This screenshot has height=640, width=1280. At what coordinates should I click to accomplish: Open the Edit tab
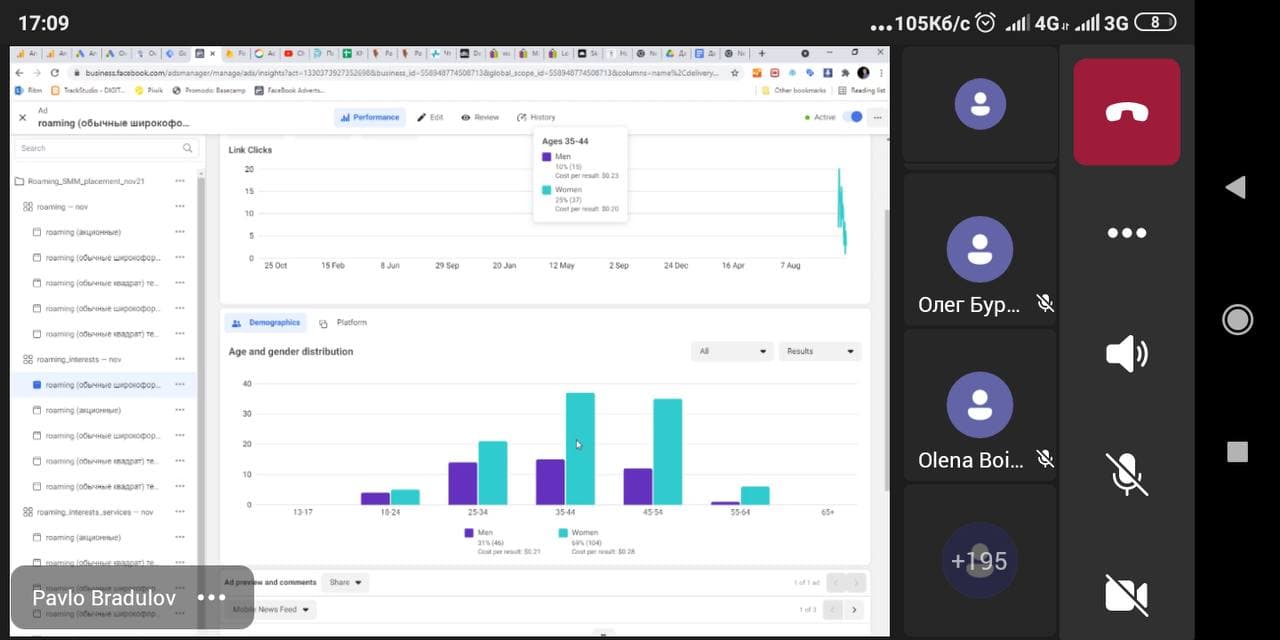click(430, 117)
